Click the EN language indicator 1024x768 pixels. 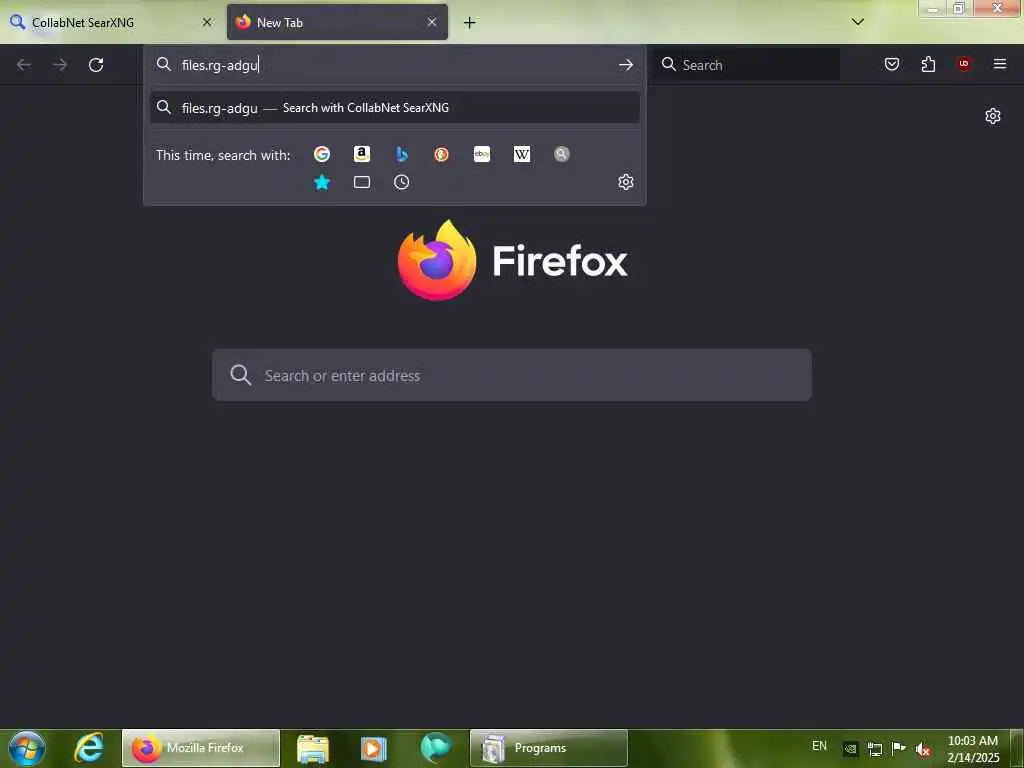[819, 746]
